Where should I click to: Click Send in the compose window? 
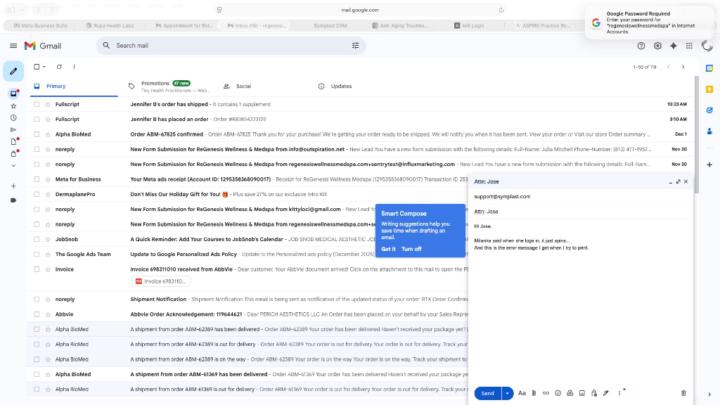(488, 393)
